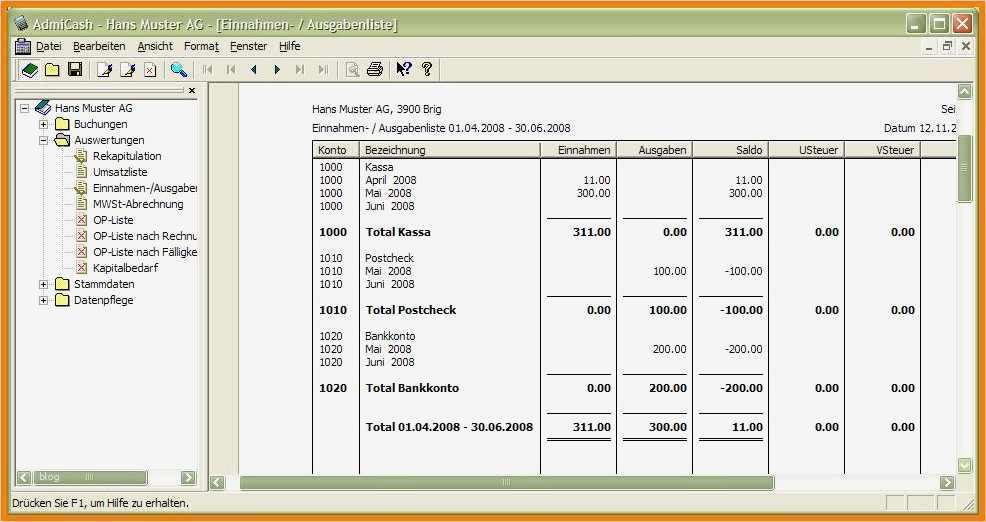986x522 pixels.
Task: Click the VSteuer column header
Action: [x=883, y=150]
